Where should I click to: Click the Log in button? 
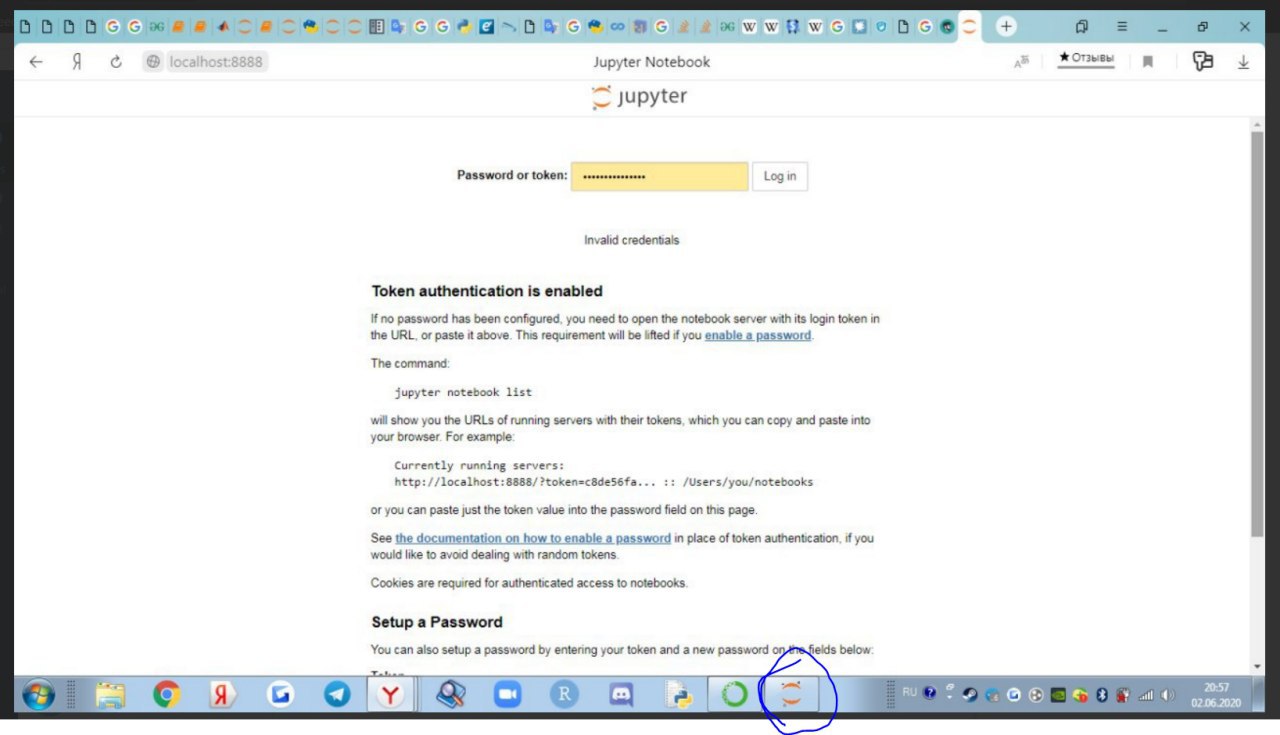click(x=780, y=176)
